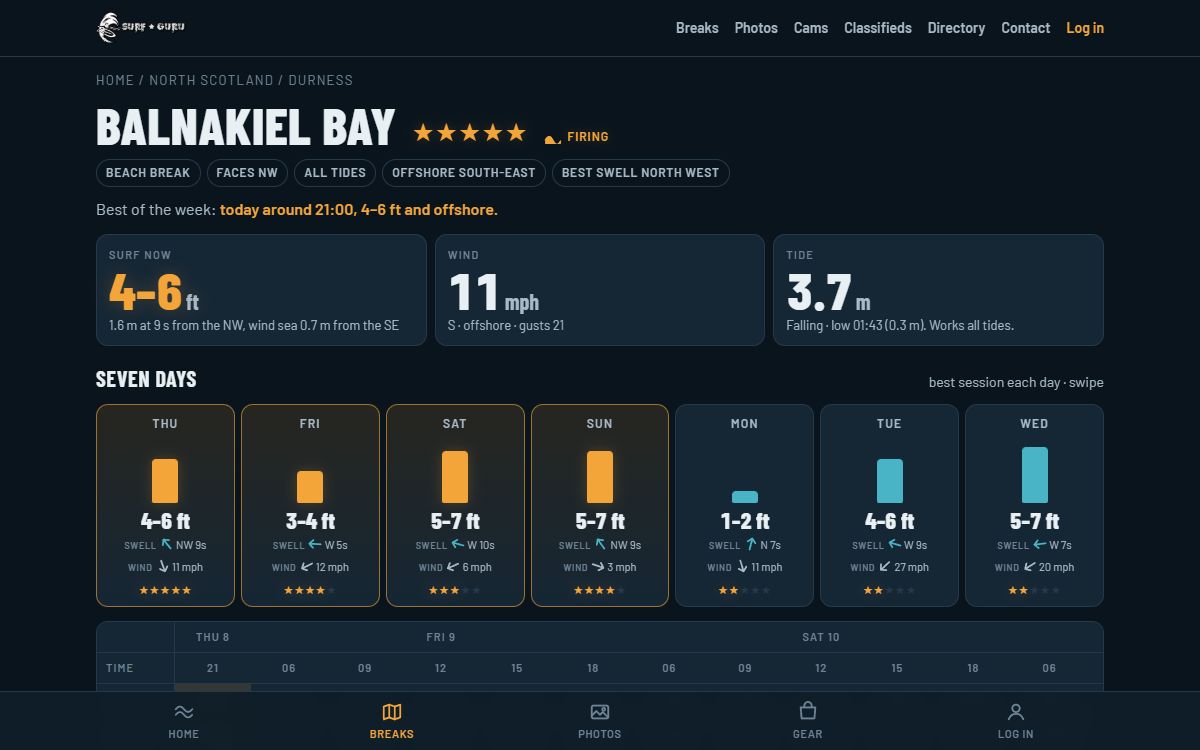The height and width of the screenshot is (750, 1200).
Task: Click the BEST SWELL NORTH WEST tag
Action: tap(640, 173)
